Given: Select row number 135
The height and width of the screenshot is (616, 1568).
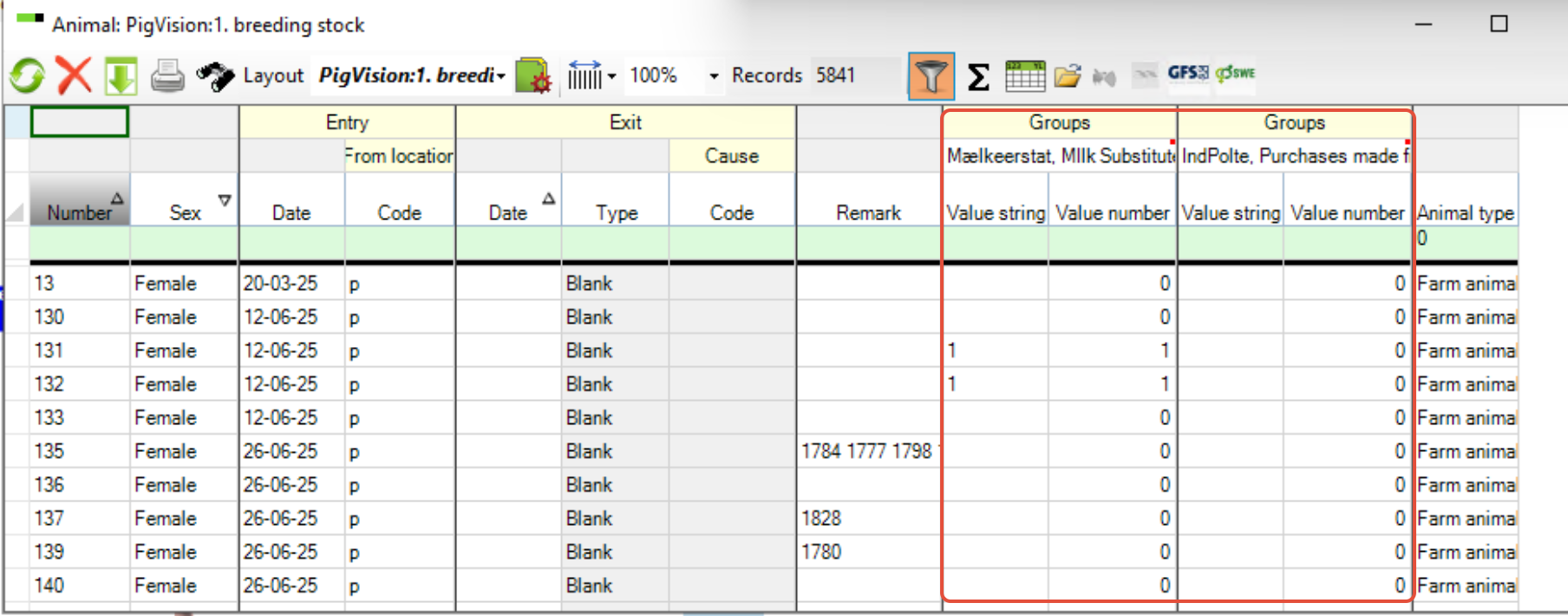Looking at the screenshot, I should click(80, 451).
